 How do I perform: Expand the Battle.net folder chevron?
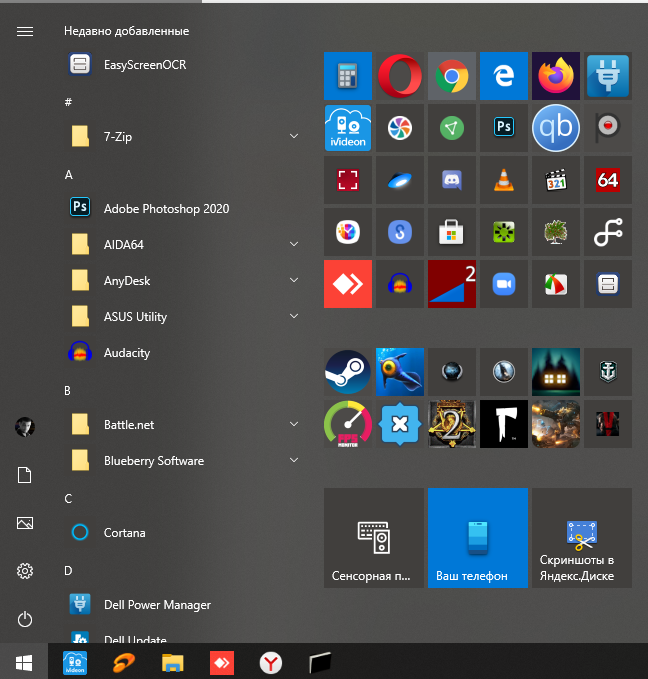(294, 424)
